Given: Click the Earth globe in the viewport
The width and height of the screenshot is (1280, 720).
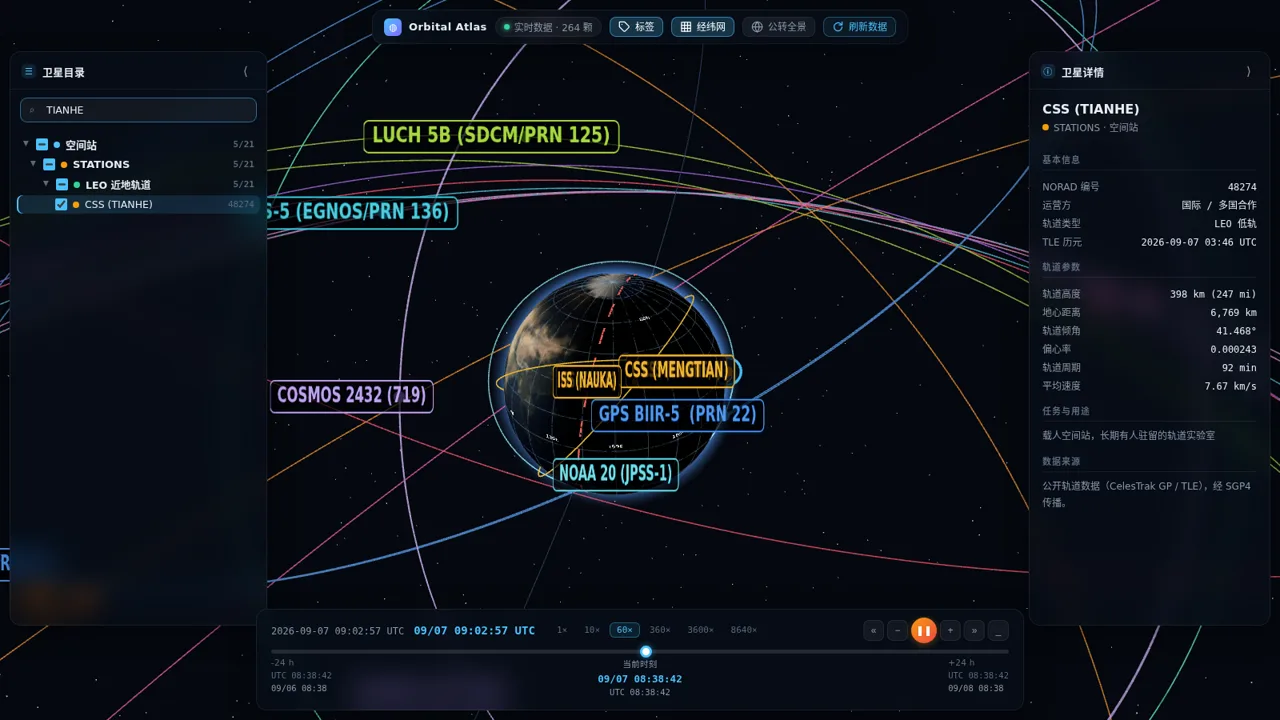Looking at the screenshot, I should click(x=612, y=380).
